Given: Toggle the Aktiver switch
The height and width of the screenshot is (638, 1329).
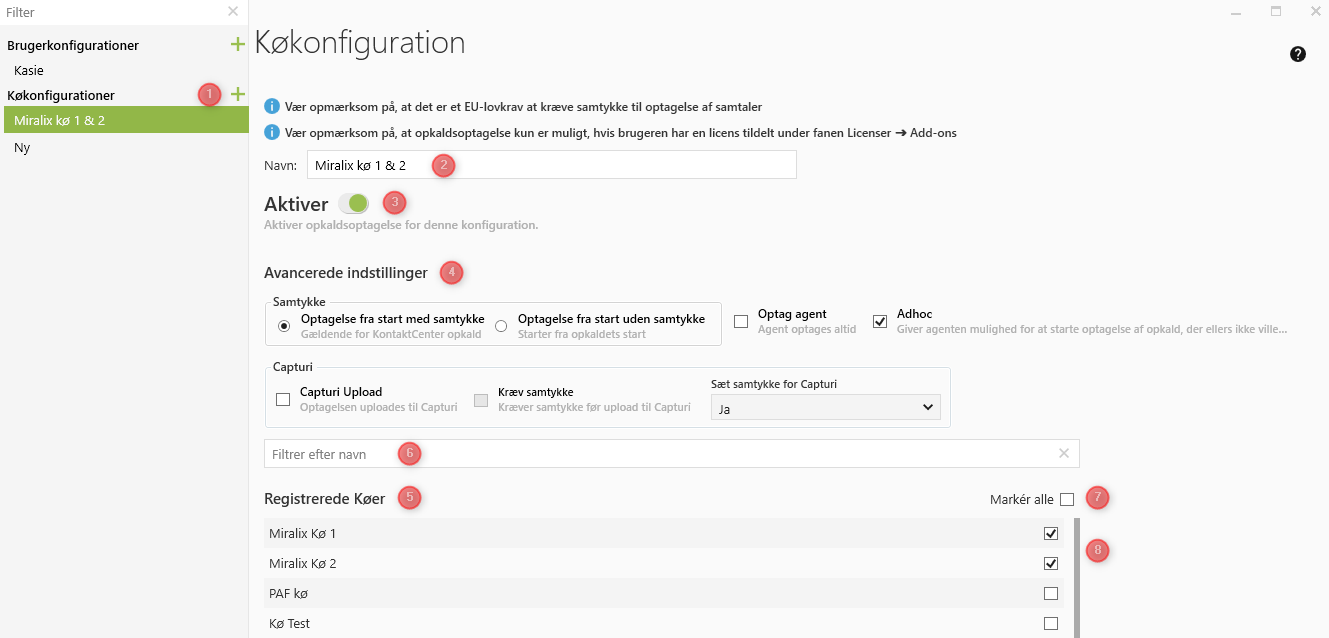Looking at the screenshot, I should pos(354,204).
